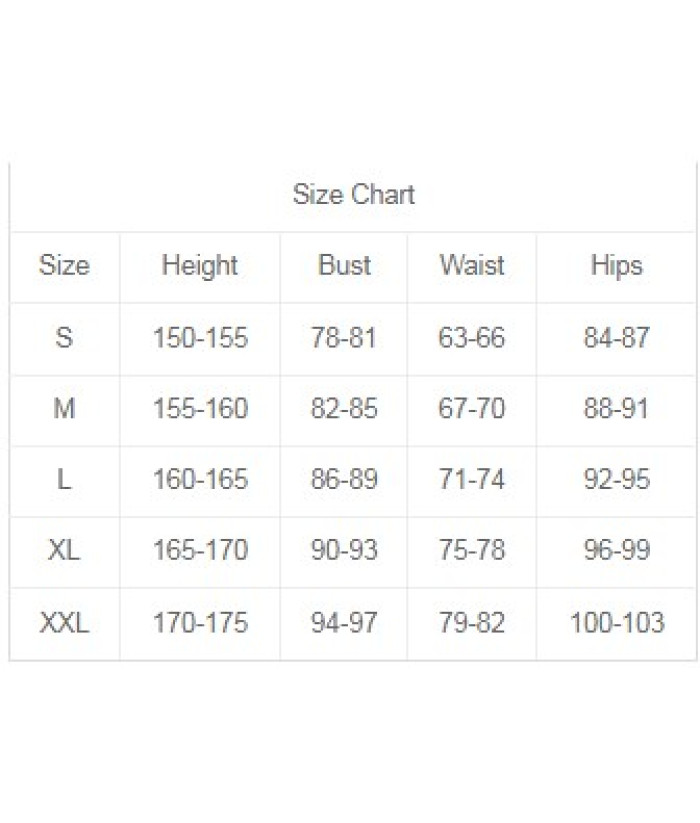
Task: Click hips cell 100-103
Action: (x=617, y=622)
